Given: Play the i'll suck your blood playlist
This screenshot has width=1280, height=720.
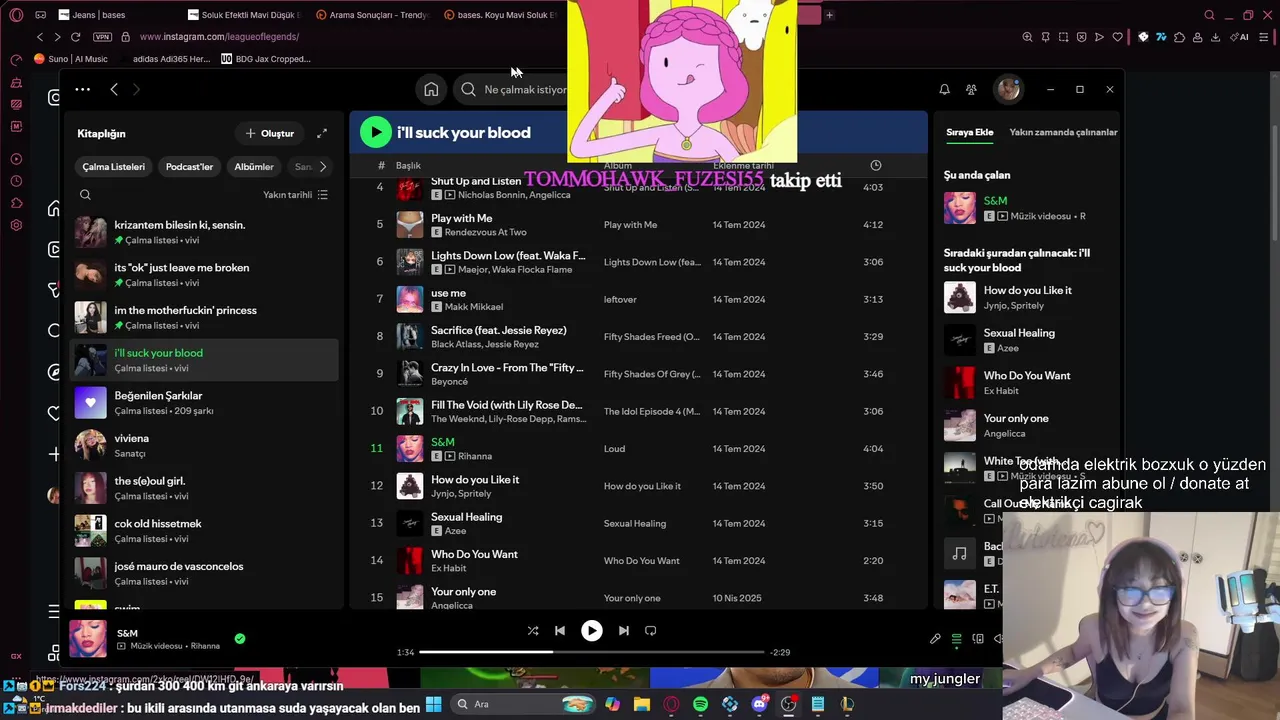Looking at the screenshot, I should click(x=375, y=132).
